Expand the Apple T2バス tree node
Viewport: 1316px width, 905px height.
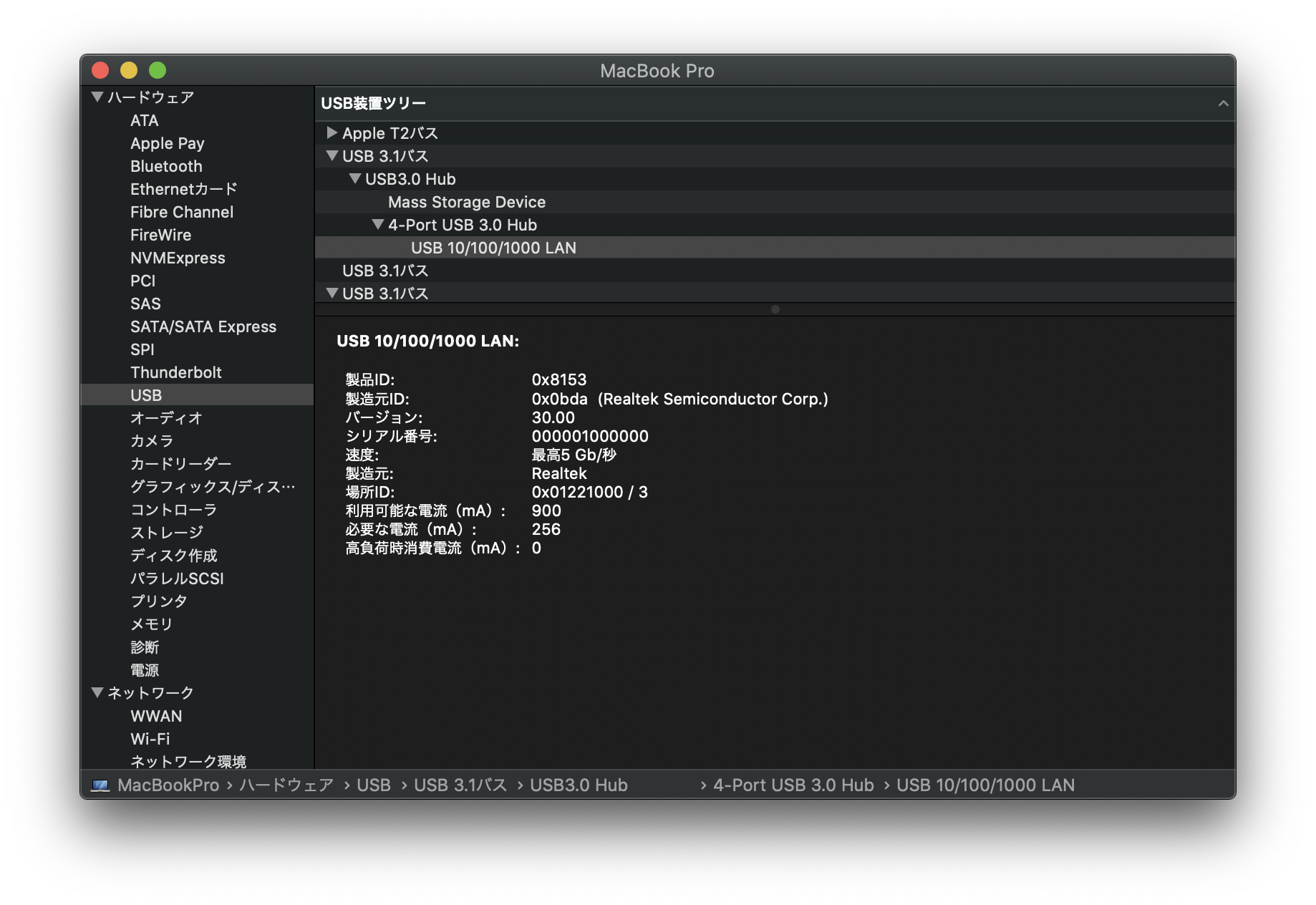332,133
